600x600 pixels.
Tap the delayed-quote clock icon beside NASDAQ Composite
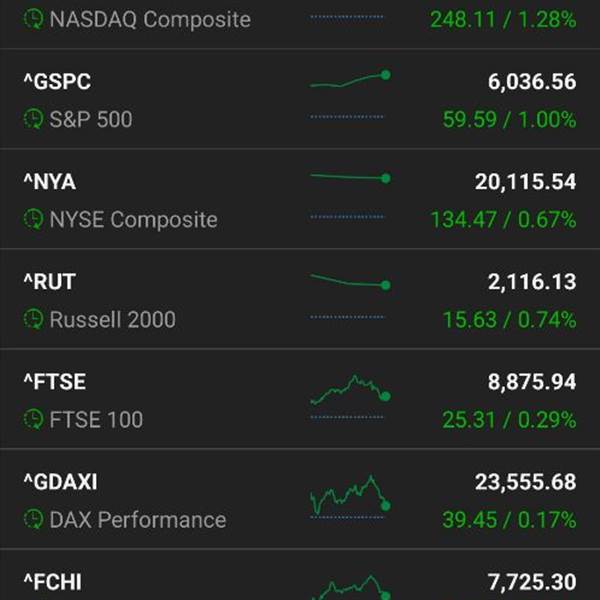pyautogui.click(x=33, y=19)
